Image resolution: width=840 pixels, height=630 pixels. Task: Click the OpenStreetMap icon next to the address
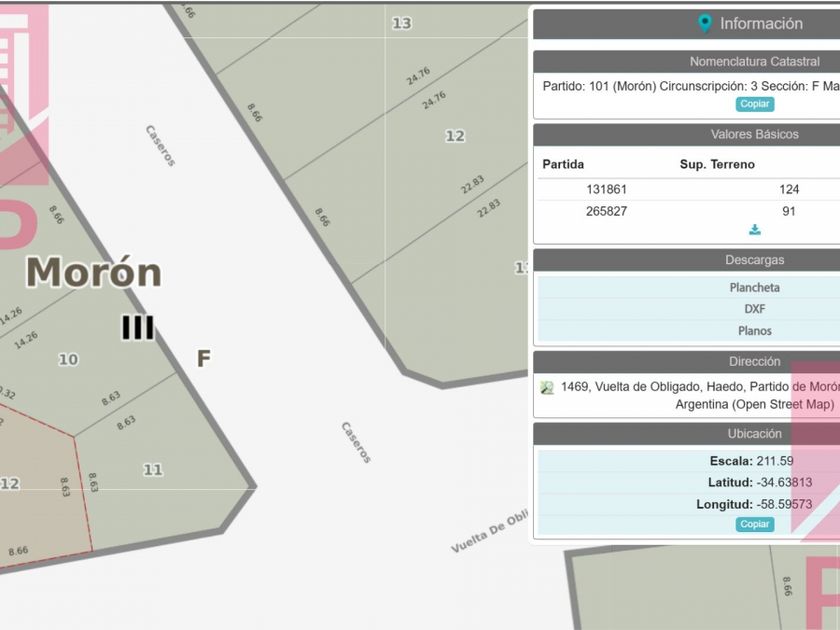[547, 387]
